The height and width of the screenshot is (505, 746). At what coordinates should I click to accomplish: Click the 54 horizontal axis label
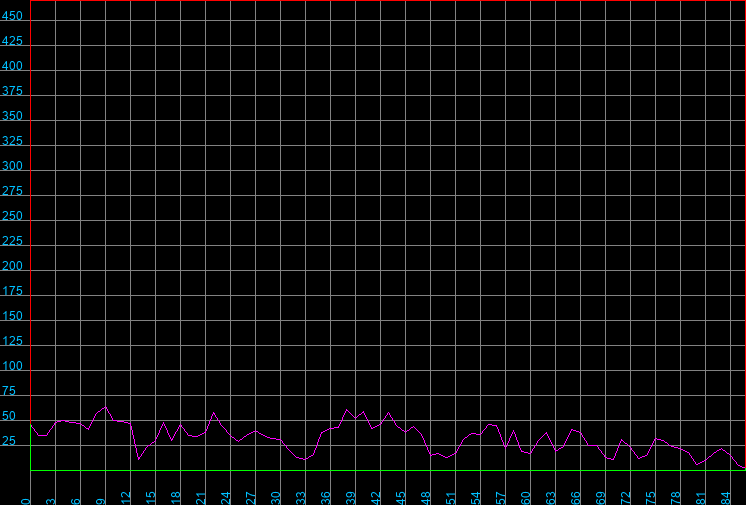pos(476,498)
